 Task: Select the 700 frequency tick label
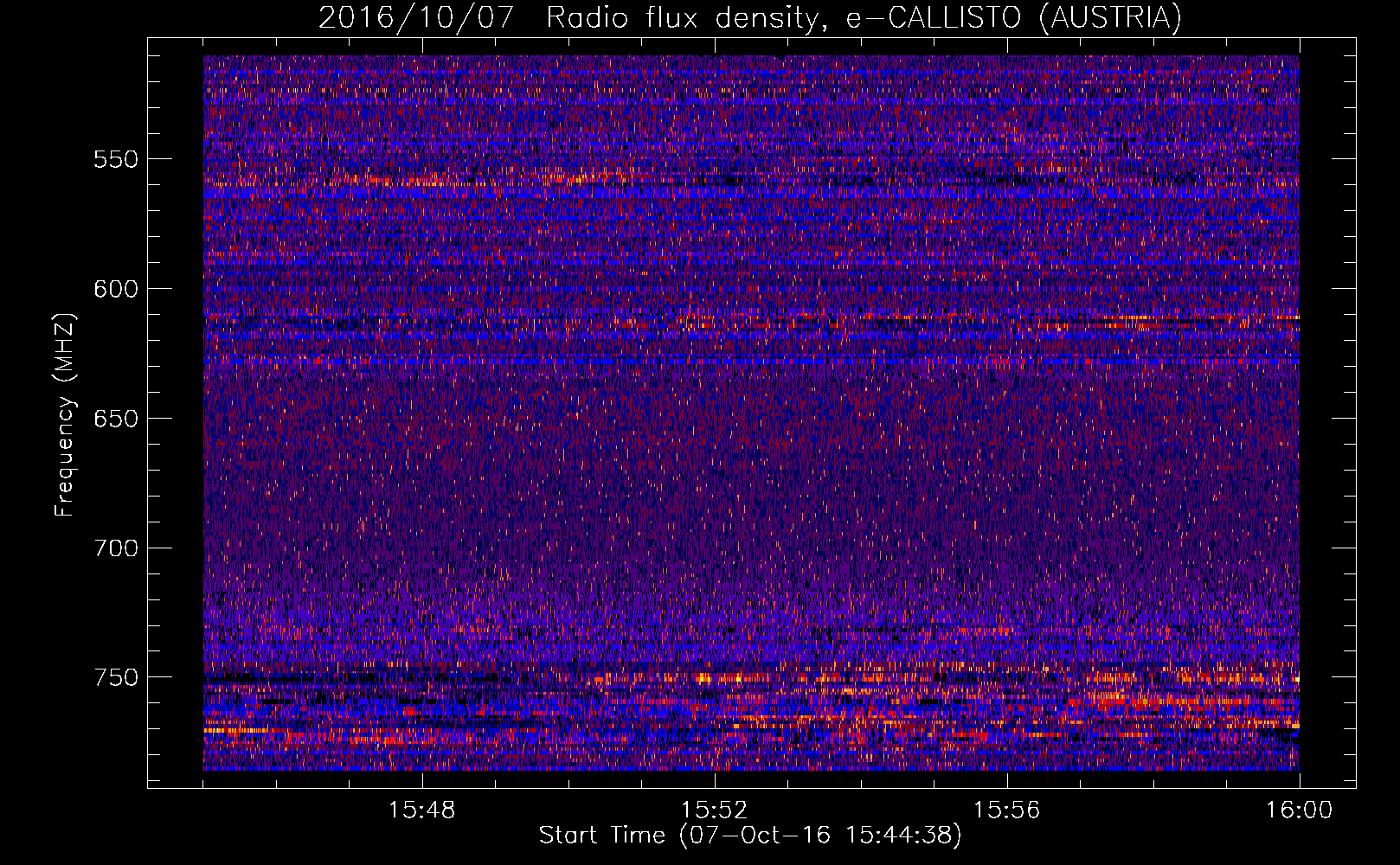click(x=116, y=548)
